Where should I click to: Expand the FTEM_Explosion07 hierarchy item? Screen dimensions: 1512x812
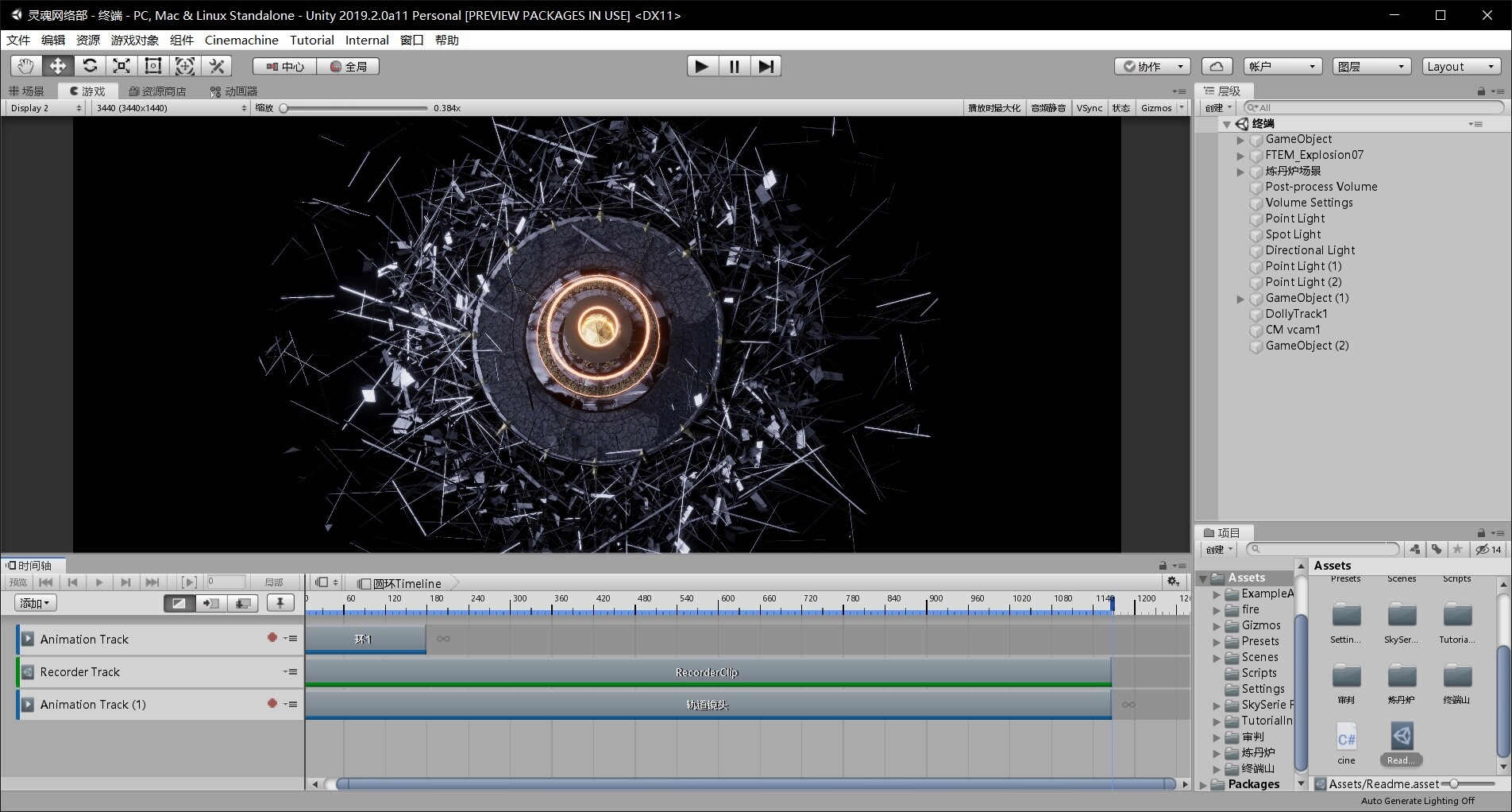click(1240, 156)
